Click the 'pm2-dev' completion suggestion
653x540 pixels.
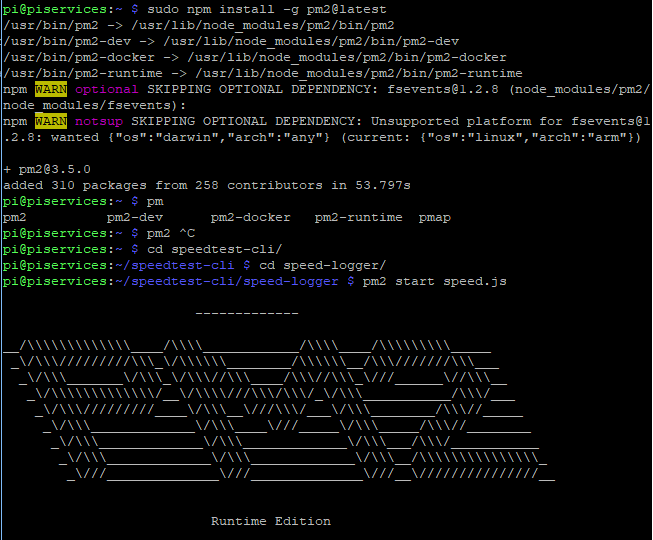coord(135,217)
